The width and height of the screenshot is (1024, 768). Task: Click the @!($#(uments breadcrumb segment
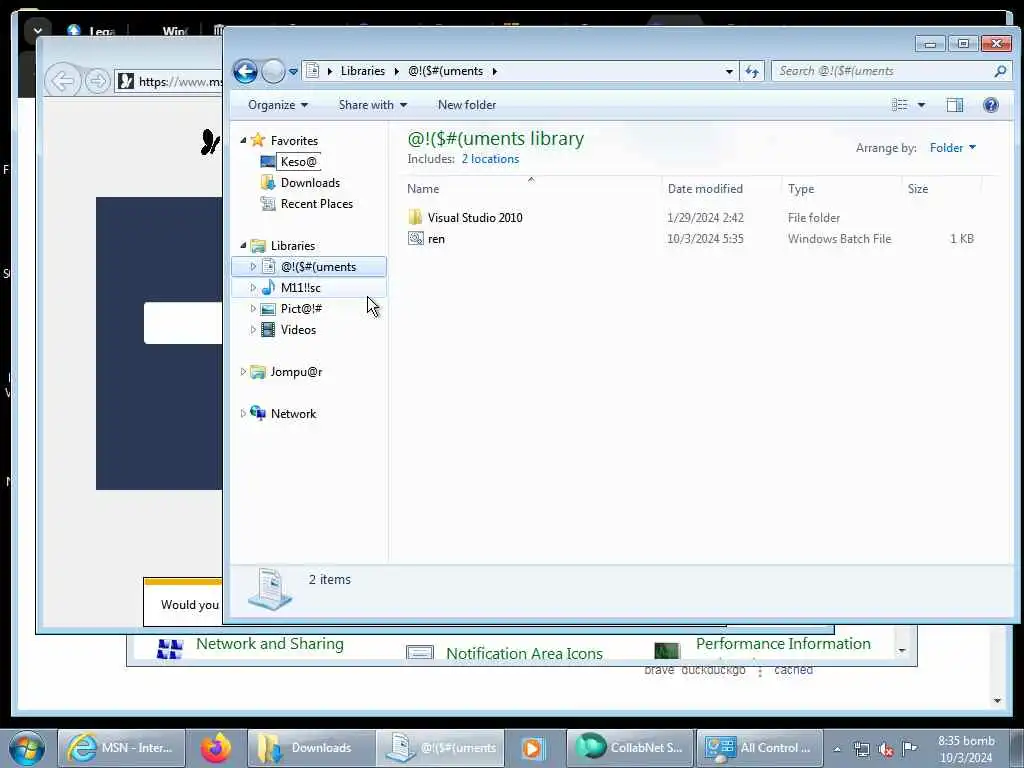[445, 71]
